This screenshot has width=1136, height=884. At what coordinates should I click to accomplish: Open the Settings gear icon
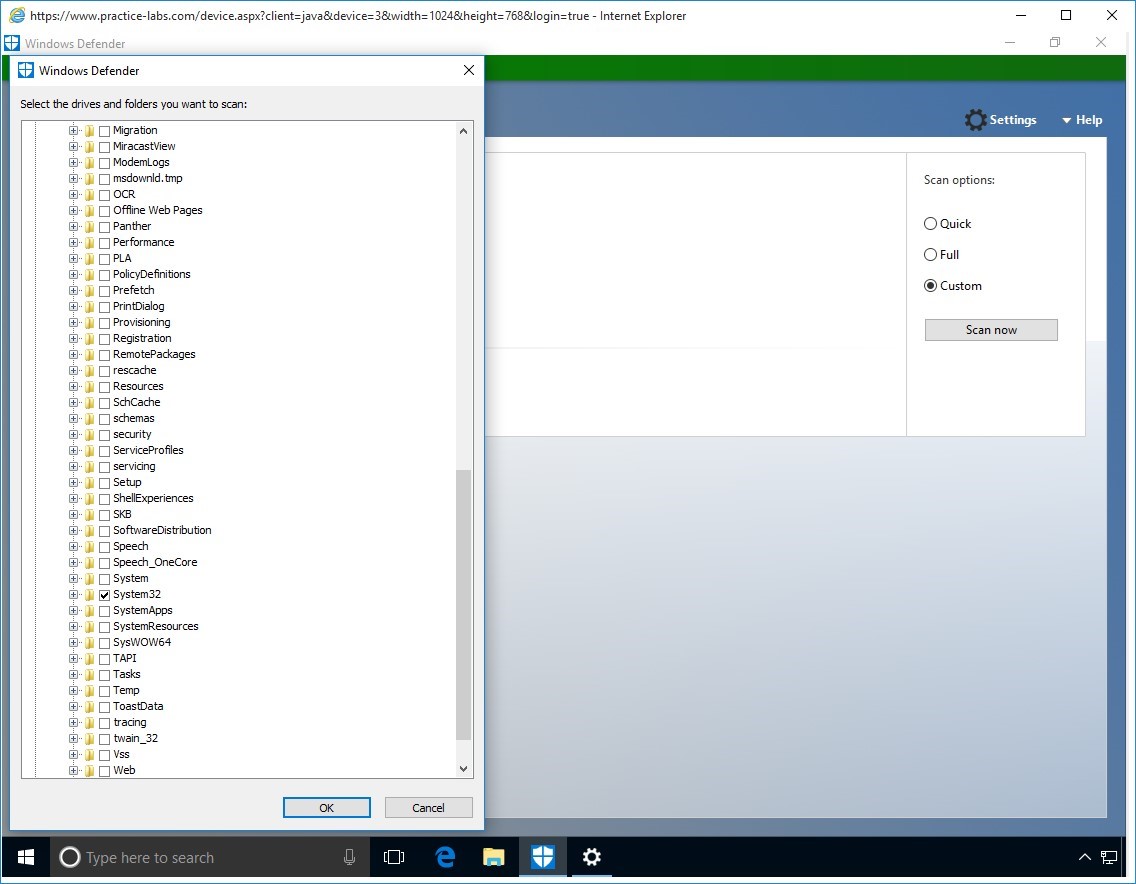(x=975, y=120)
